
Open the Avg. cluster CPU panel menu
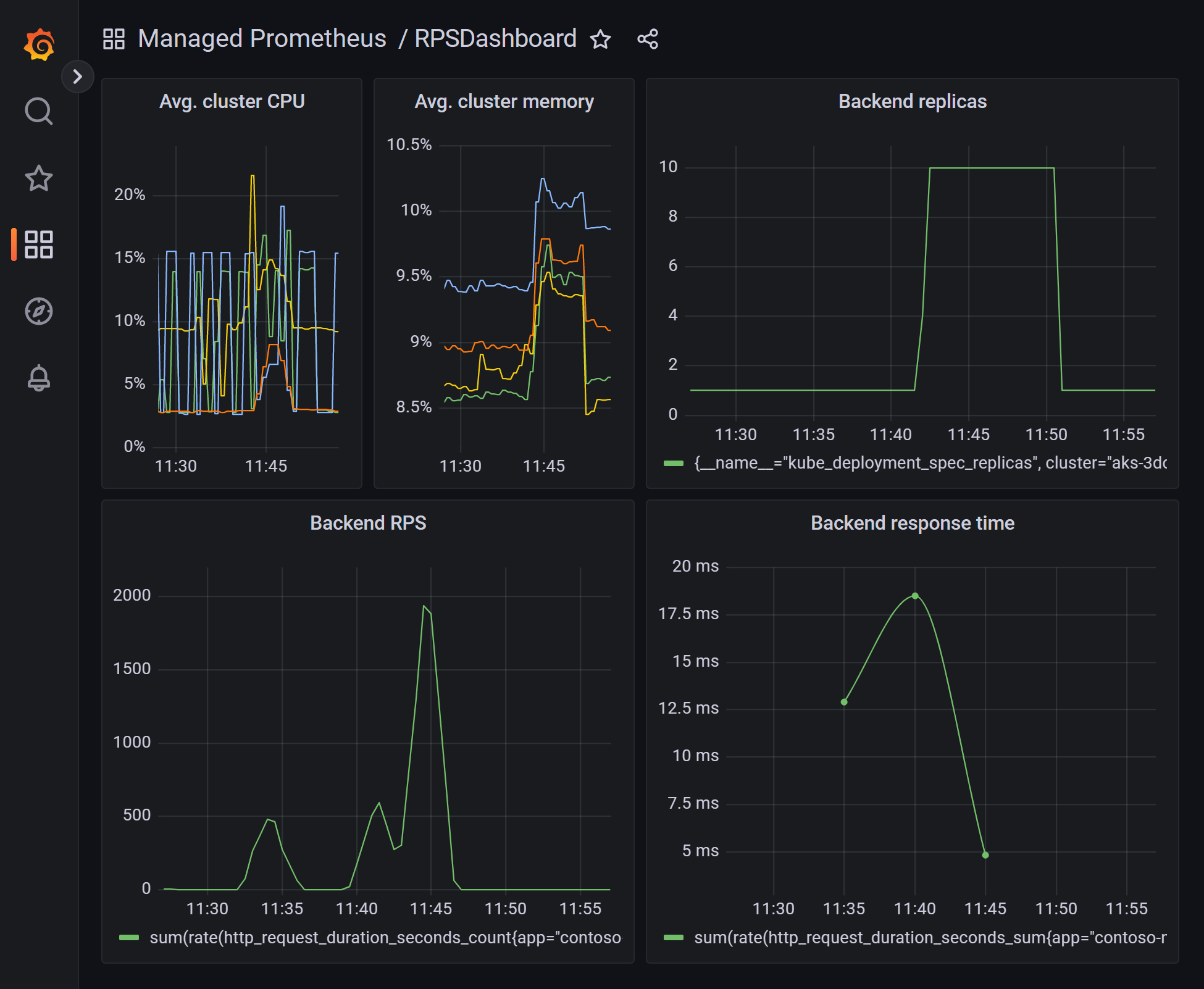pos(232,101)
